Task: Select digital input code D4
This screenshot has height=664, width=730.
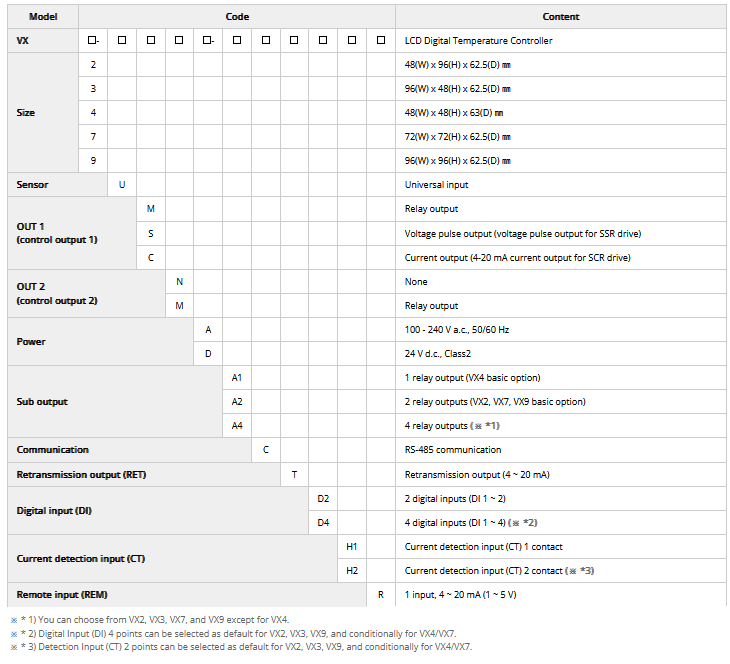Action: pos(323,522)
